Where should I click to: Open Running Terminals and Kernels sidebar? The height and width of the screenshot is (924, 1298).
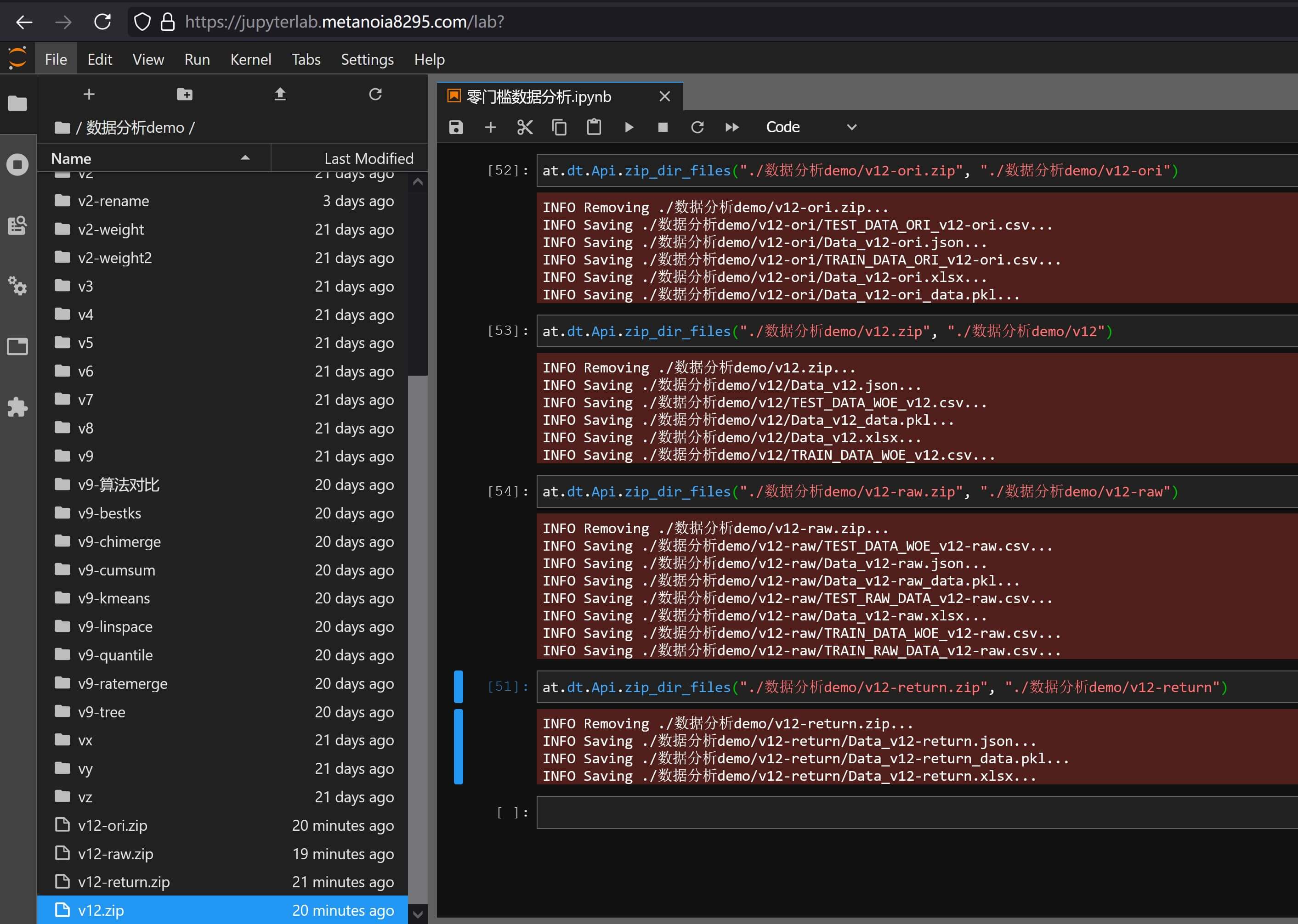click(17, 165)
